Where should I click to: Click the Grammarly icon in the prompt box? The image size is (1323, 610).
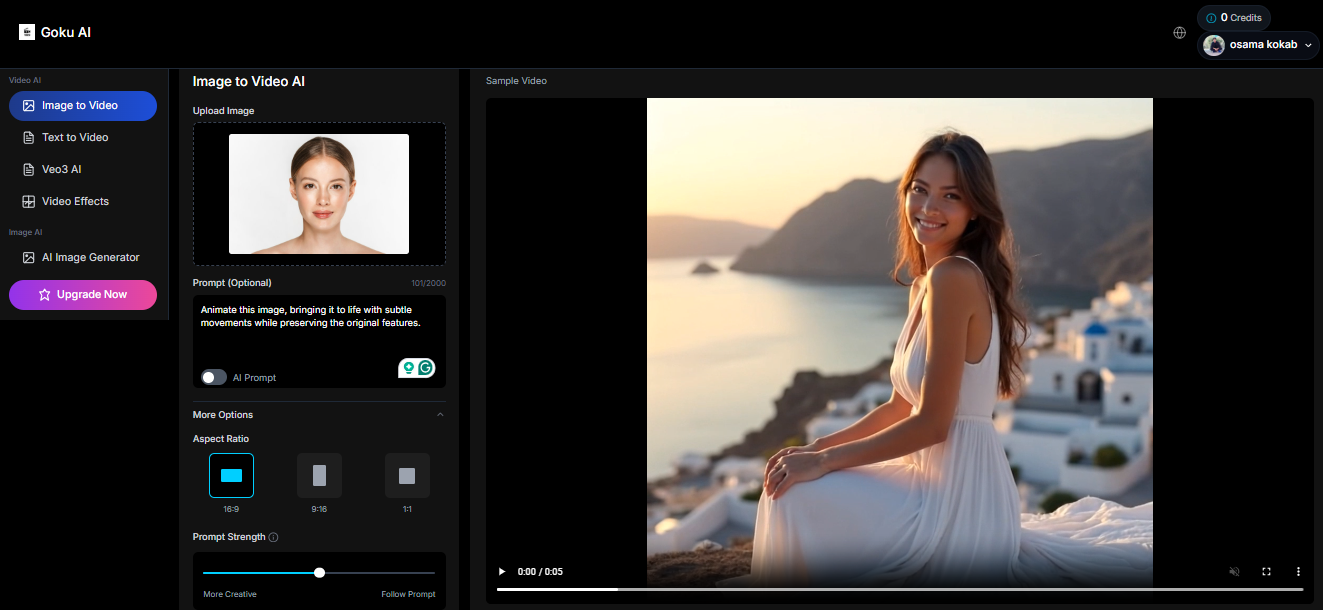427,368
